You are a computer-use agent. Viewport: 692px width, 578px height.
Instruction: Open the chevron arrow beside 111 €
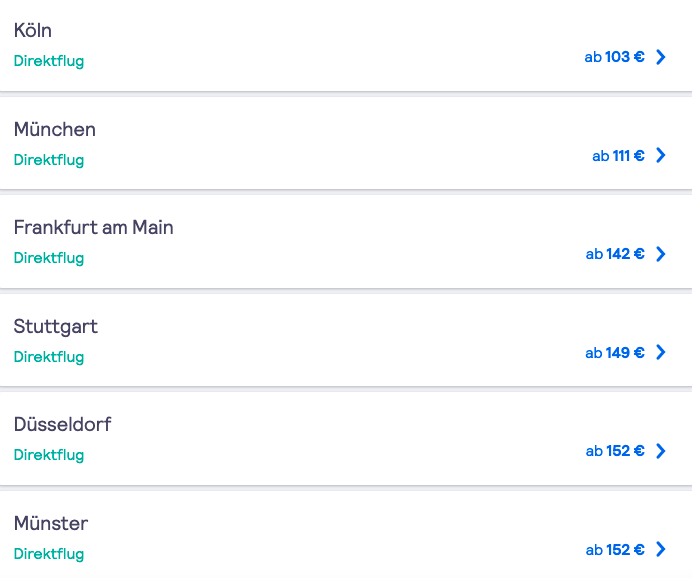pyautogui.click(x=661, y=155)
